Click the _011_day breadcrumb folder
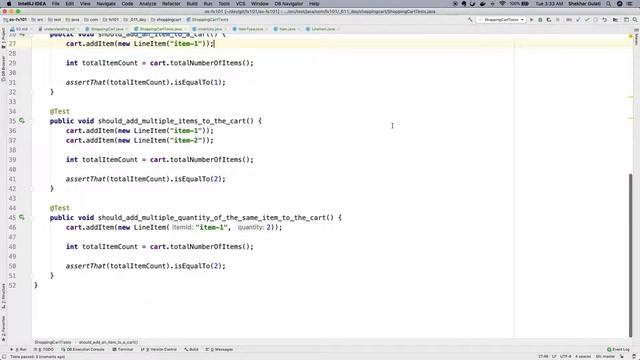 [x=135, y=20]
